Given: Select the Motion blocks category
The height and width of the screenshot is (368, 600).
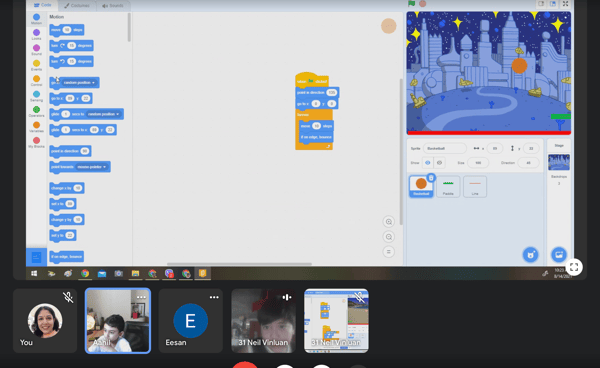Looking at the screenshot, I should [36, 19].
